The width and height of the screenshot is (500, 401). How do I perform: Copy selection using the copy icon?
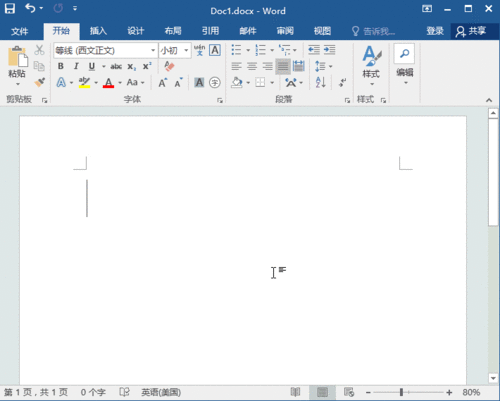click(39, 66)
